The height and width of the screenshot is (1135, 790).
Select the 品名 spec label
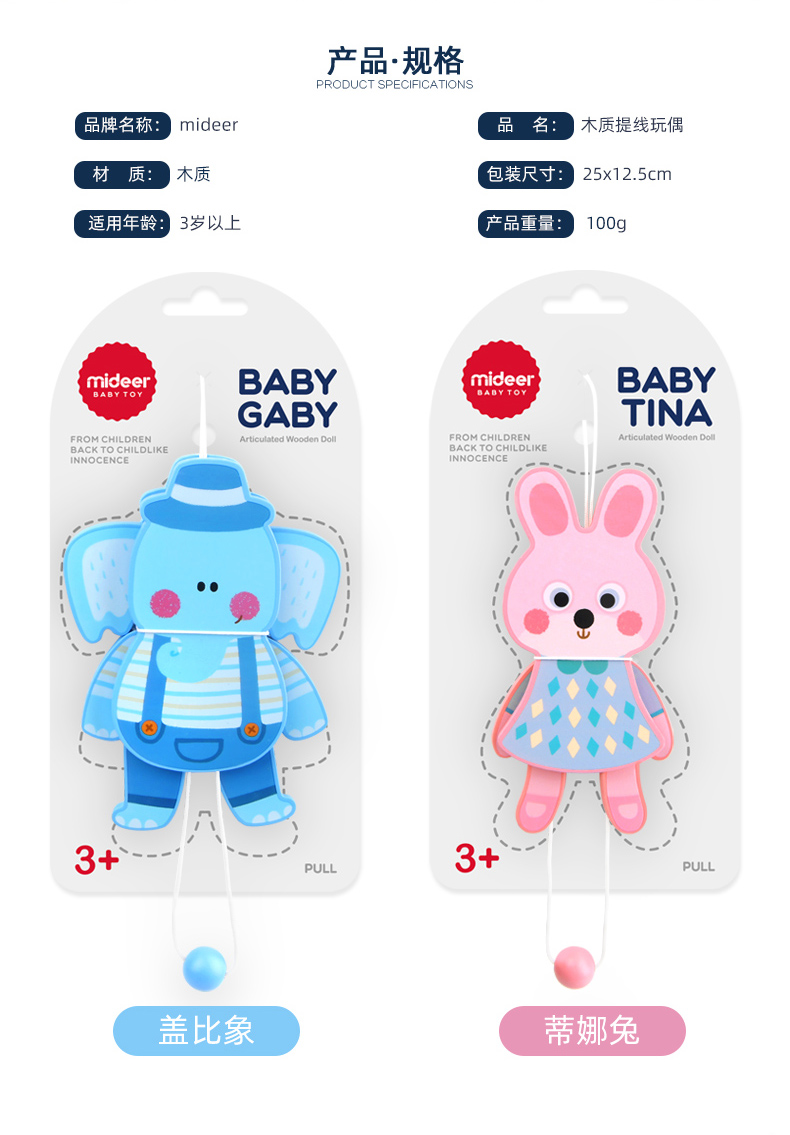coord(526,125)
